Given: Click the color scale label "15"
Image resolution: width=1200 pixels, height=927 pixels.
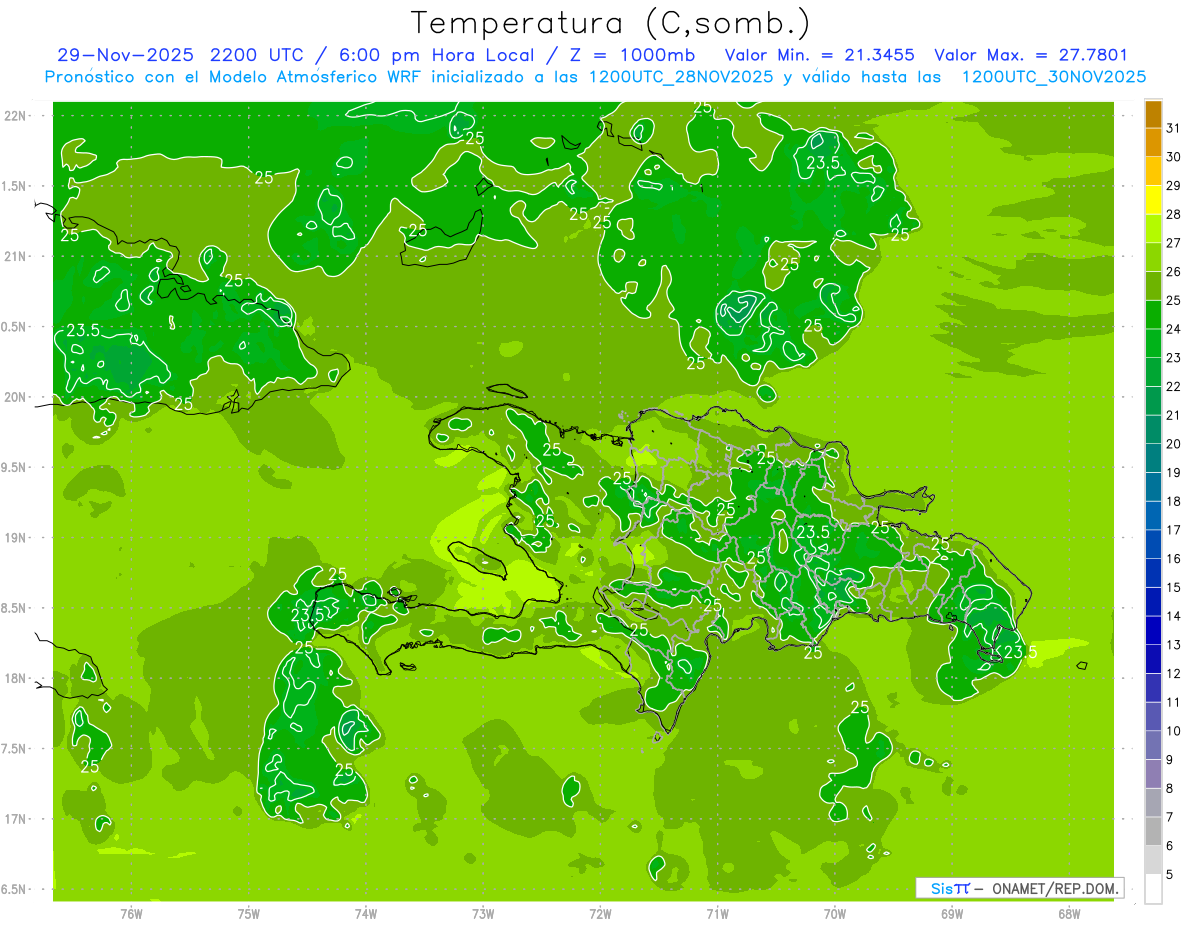Looking at the screenshot, I should pyautogui.click(x=1174, y=587).
